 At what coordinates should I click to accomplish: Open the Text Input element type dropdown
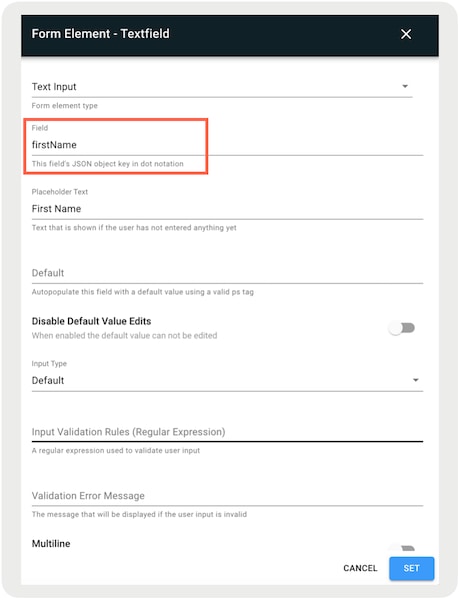tap(222, 87)
